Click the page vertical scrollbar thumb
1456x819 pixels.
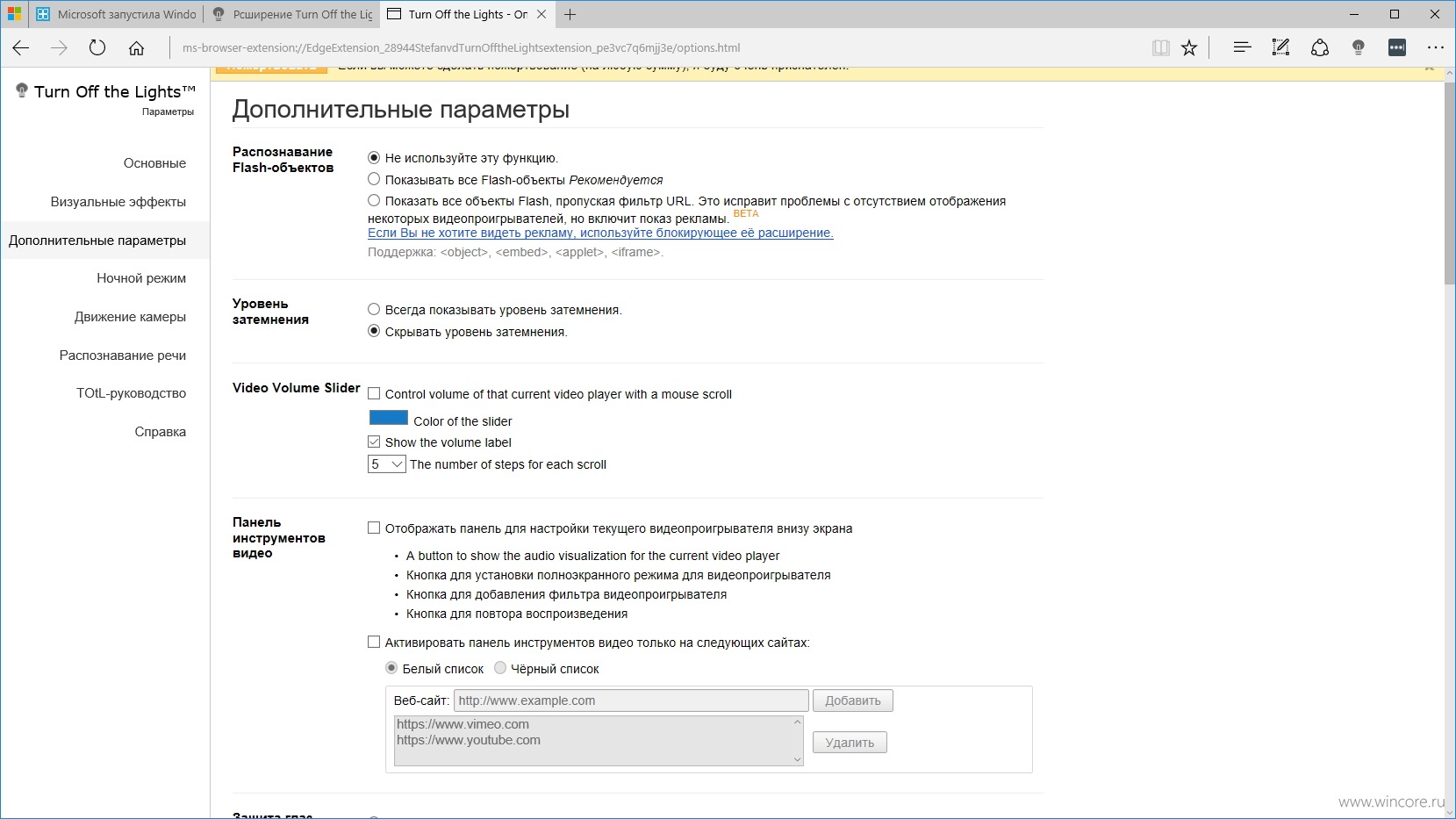pos(1449,184)
